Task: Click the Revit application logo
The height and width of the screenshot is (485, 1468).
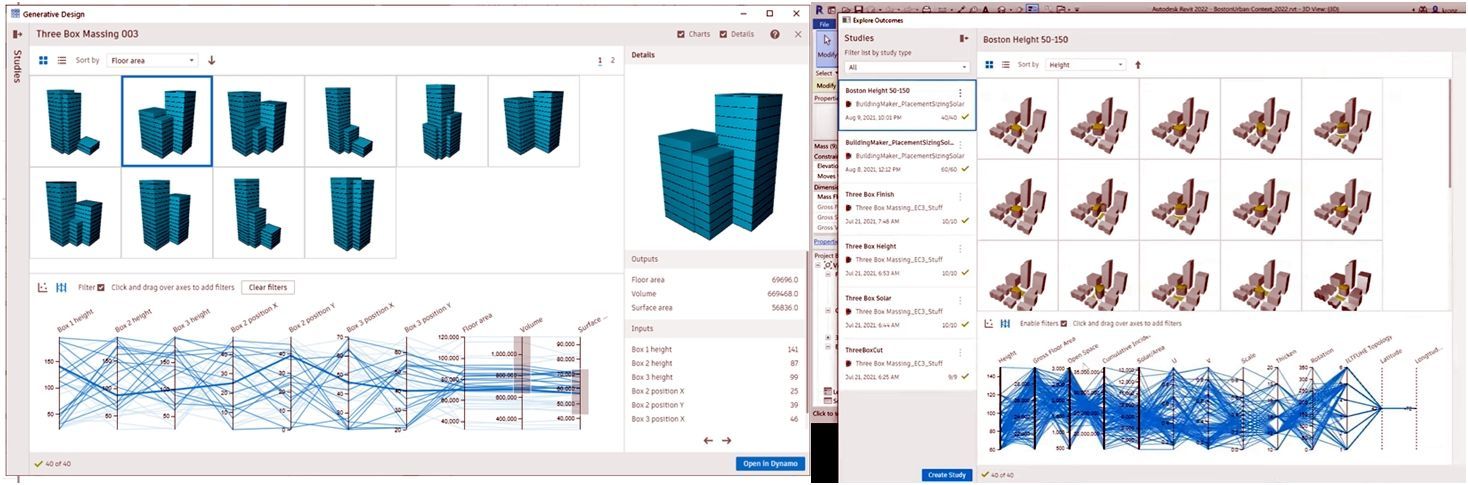Action: (x=821, y=9)
